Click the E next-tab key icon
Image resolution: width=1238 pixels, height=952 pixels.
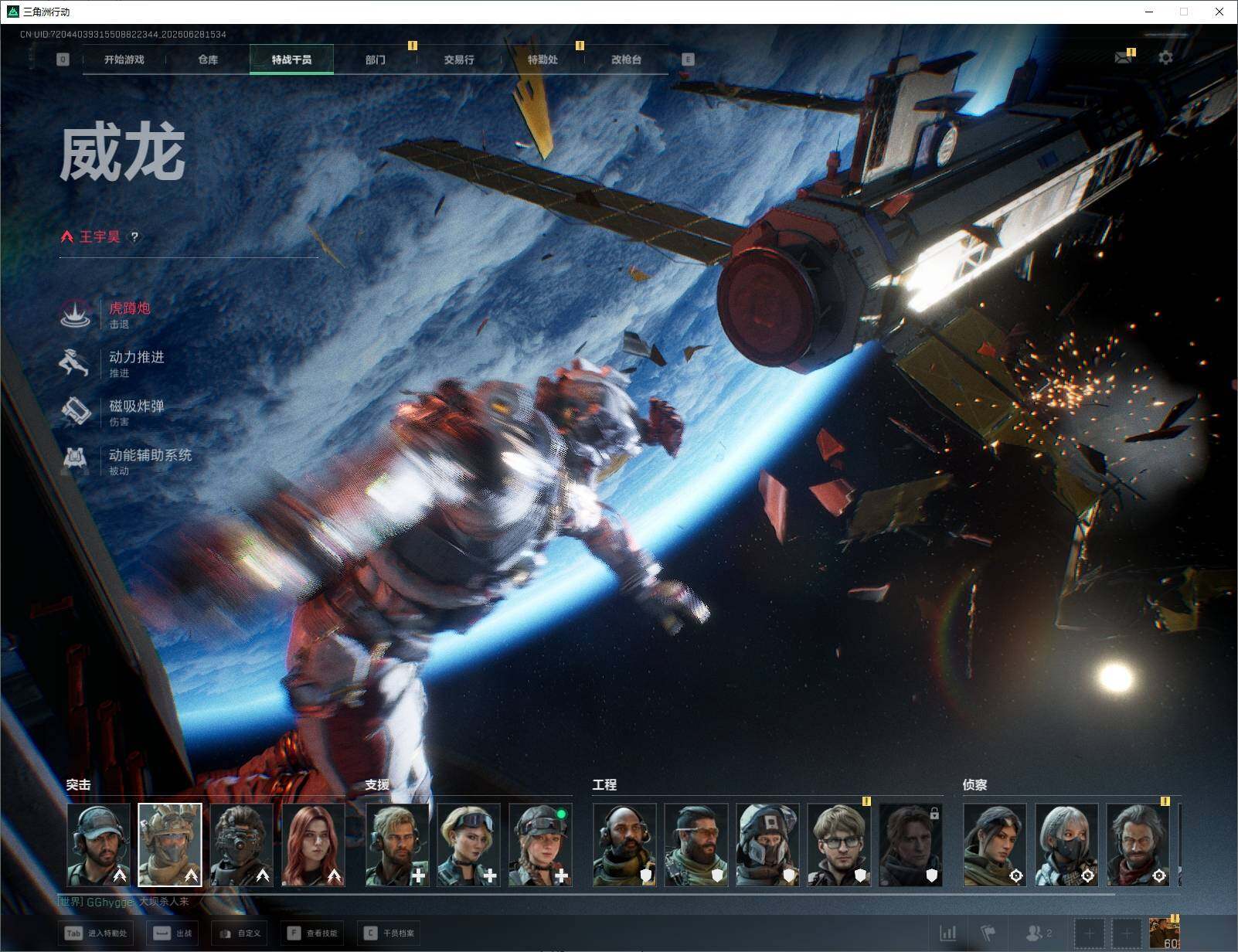(x=688, y=59)
